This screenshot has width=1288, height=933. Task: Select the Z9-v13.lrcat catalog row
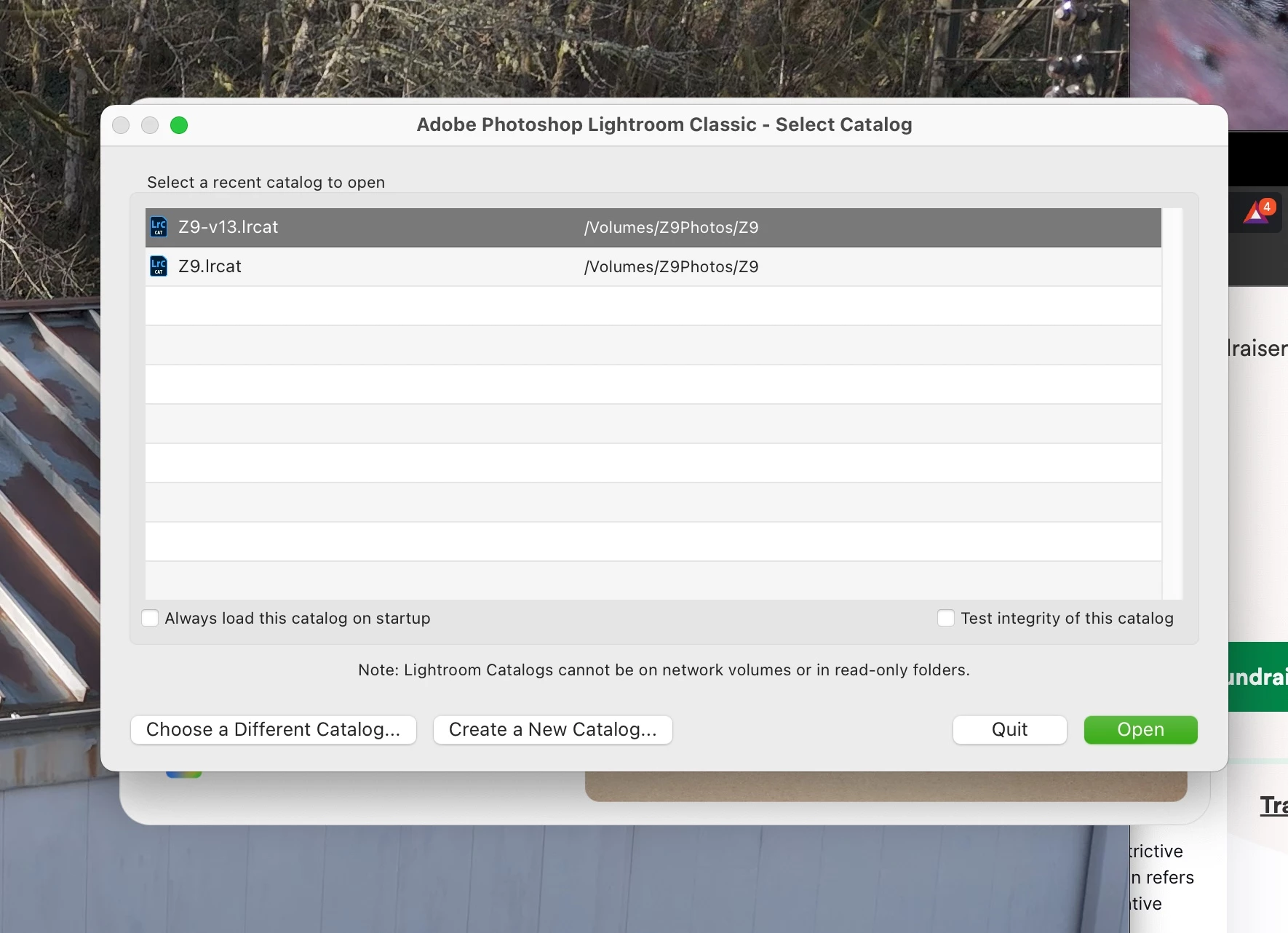(653, 227)
